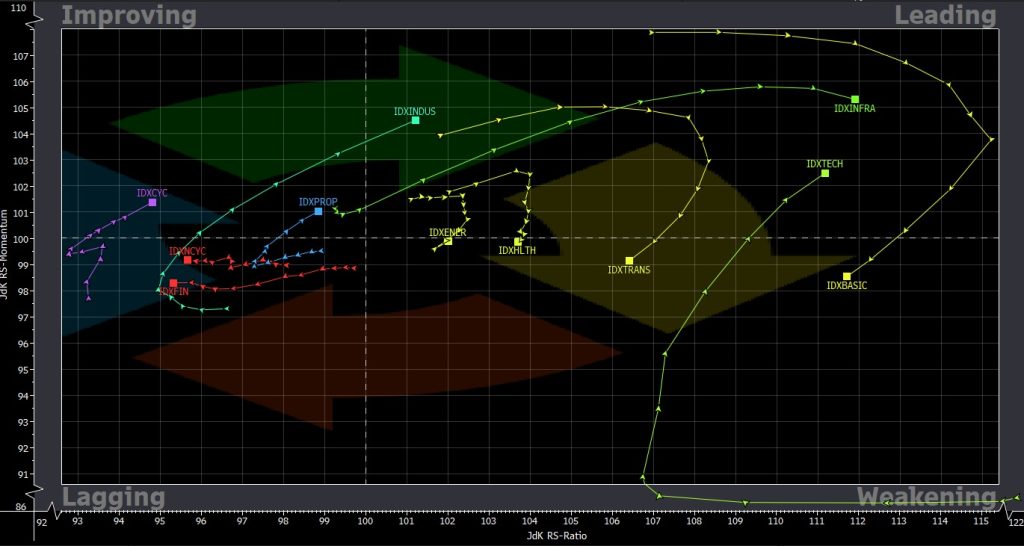
Task: Select the IDXINFRA data point marker
Action: click(855, 99)
